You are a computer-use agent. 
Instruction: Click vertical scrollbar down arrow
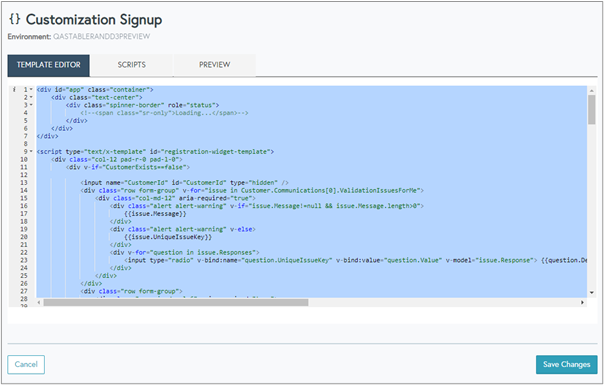point(592,293)
